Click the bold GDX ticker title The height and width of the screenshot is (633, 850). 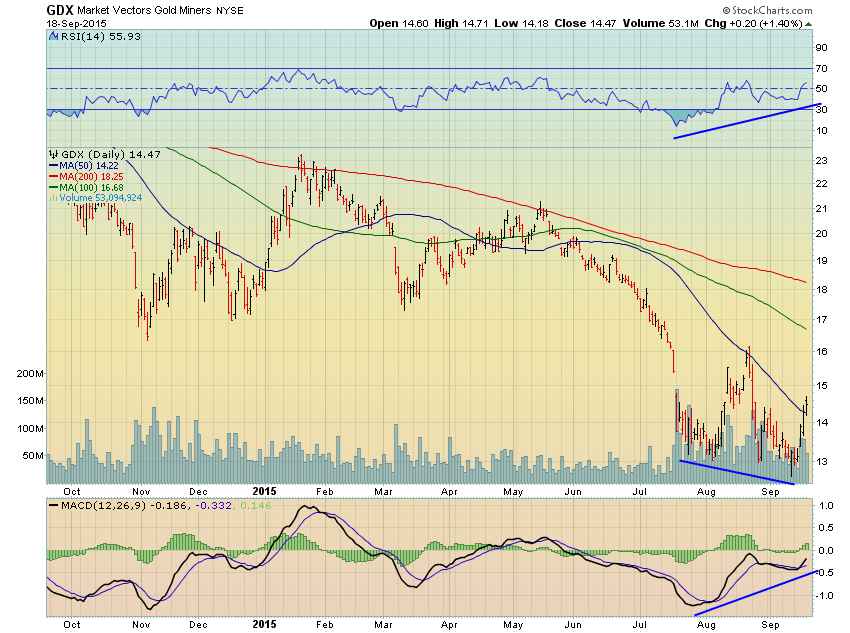pyautogui.click(x=60, y=10)
